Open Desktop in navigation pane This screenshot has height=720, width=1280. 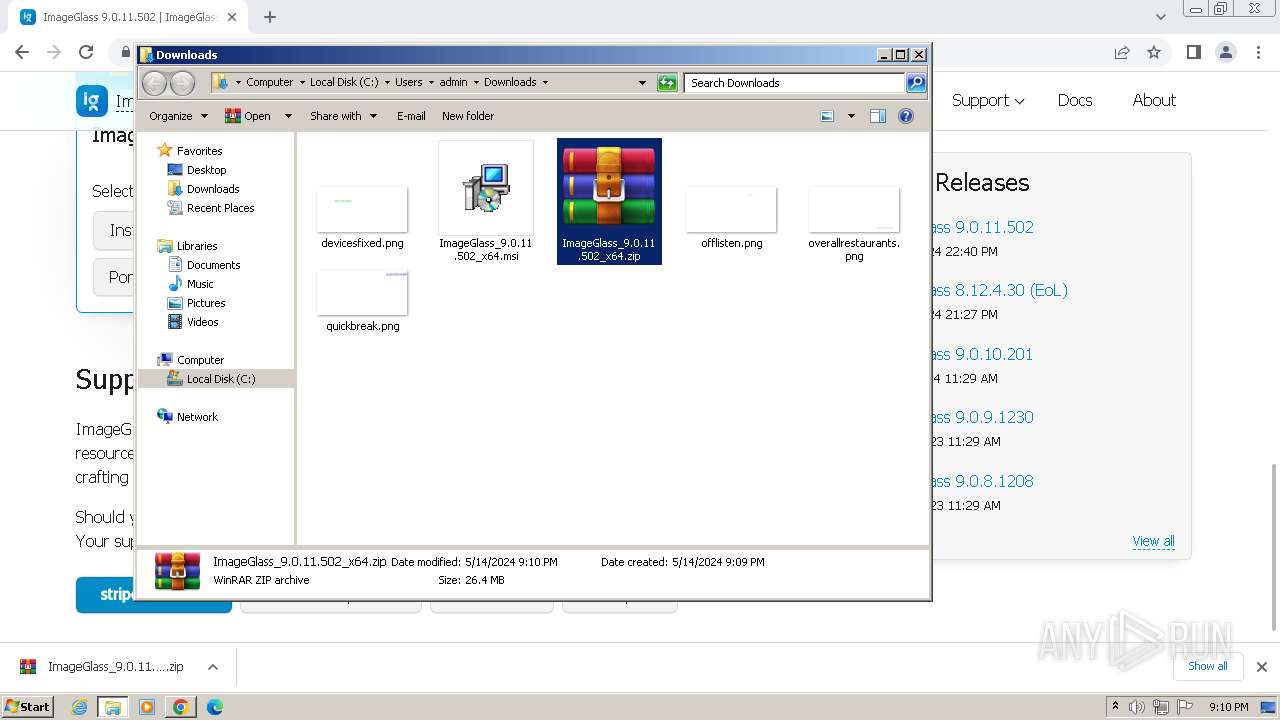pyautogui.click(x=206, y=170)
